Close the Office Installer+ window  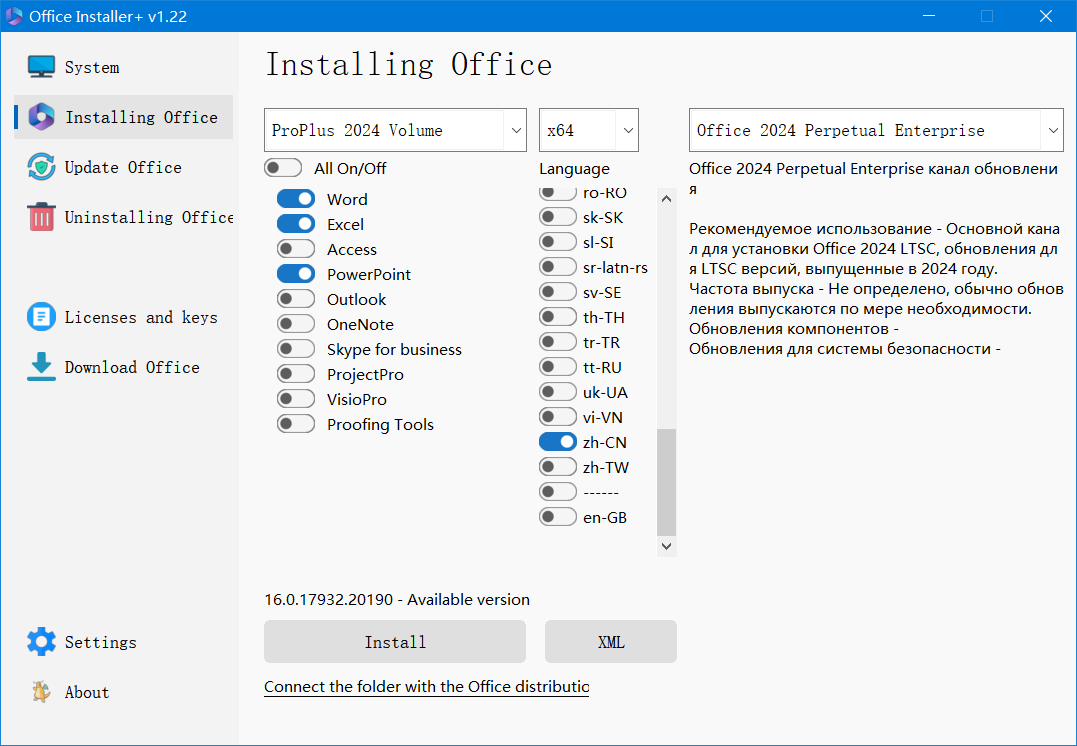pos(1045,16)
